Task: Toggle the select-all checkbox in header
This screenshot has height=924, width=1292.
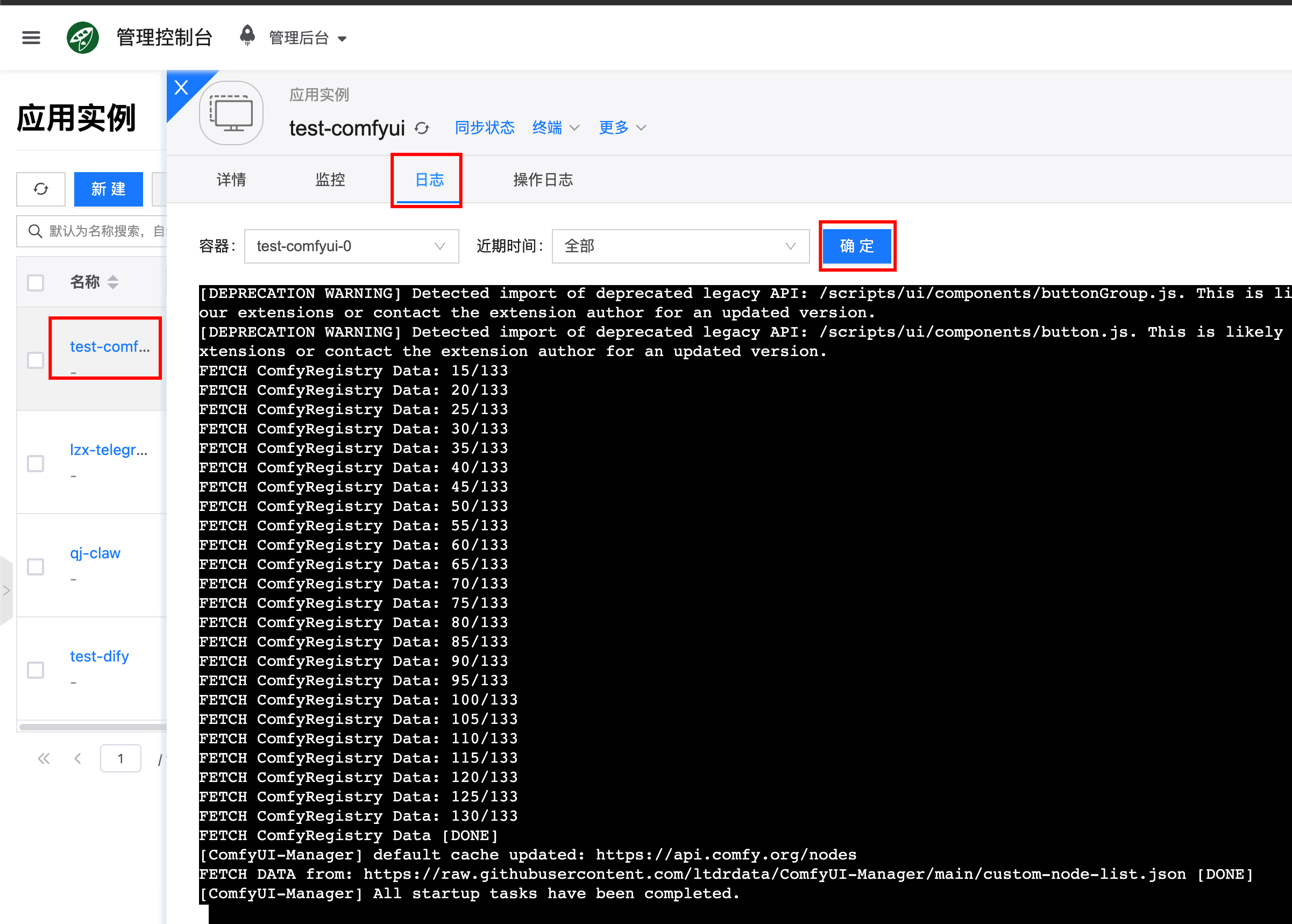Action: [36, 283]
